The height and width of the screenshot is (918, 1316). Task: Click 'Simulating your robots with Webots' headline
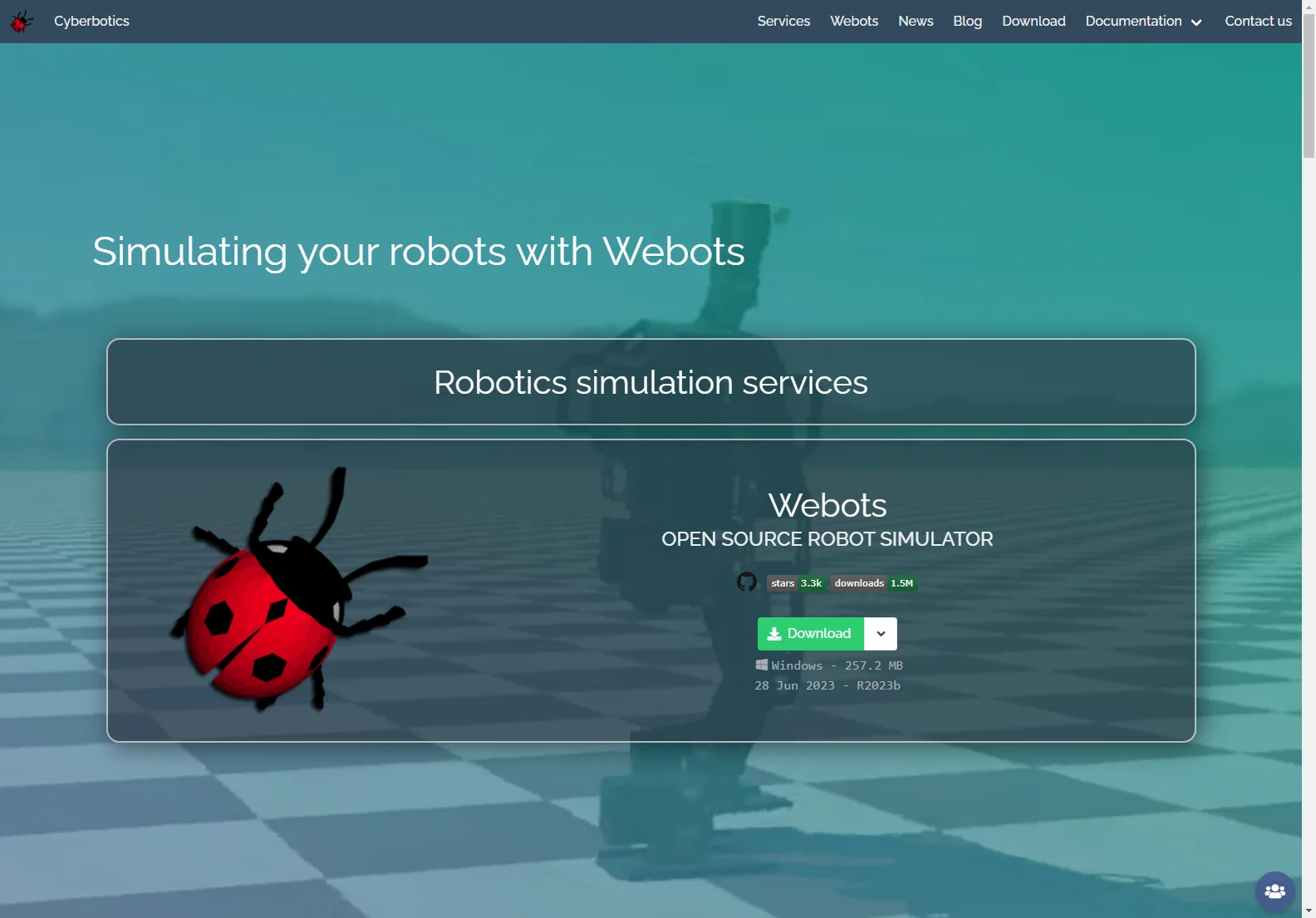click(x=419, y=252)
